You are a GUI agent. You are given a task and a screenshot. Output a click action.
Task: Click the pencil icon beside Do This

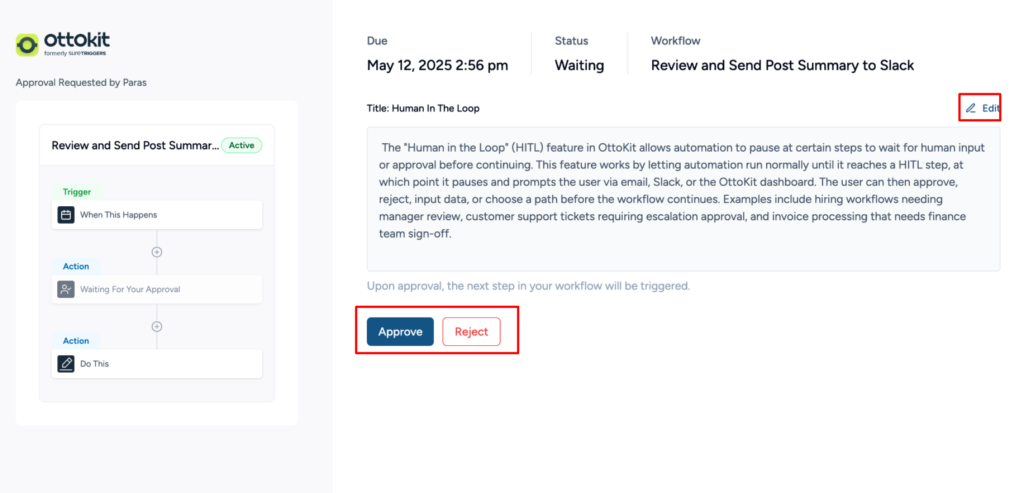tap(66, 364)
